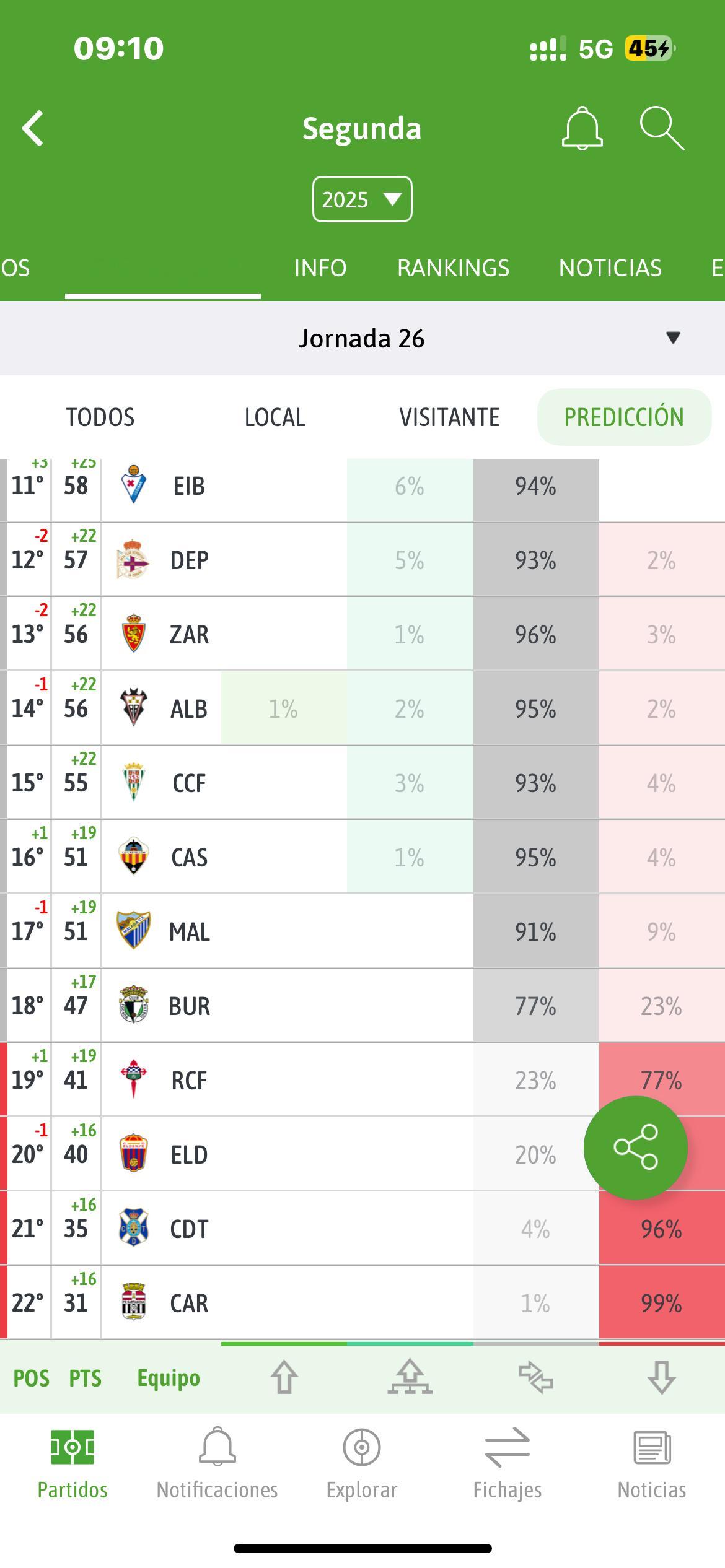This screenshot has height=1568, width=725.
Task: Tap the promotion up-arrow column icon
Action: click(284, 1377)
